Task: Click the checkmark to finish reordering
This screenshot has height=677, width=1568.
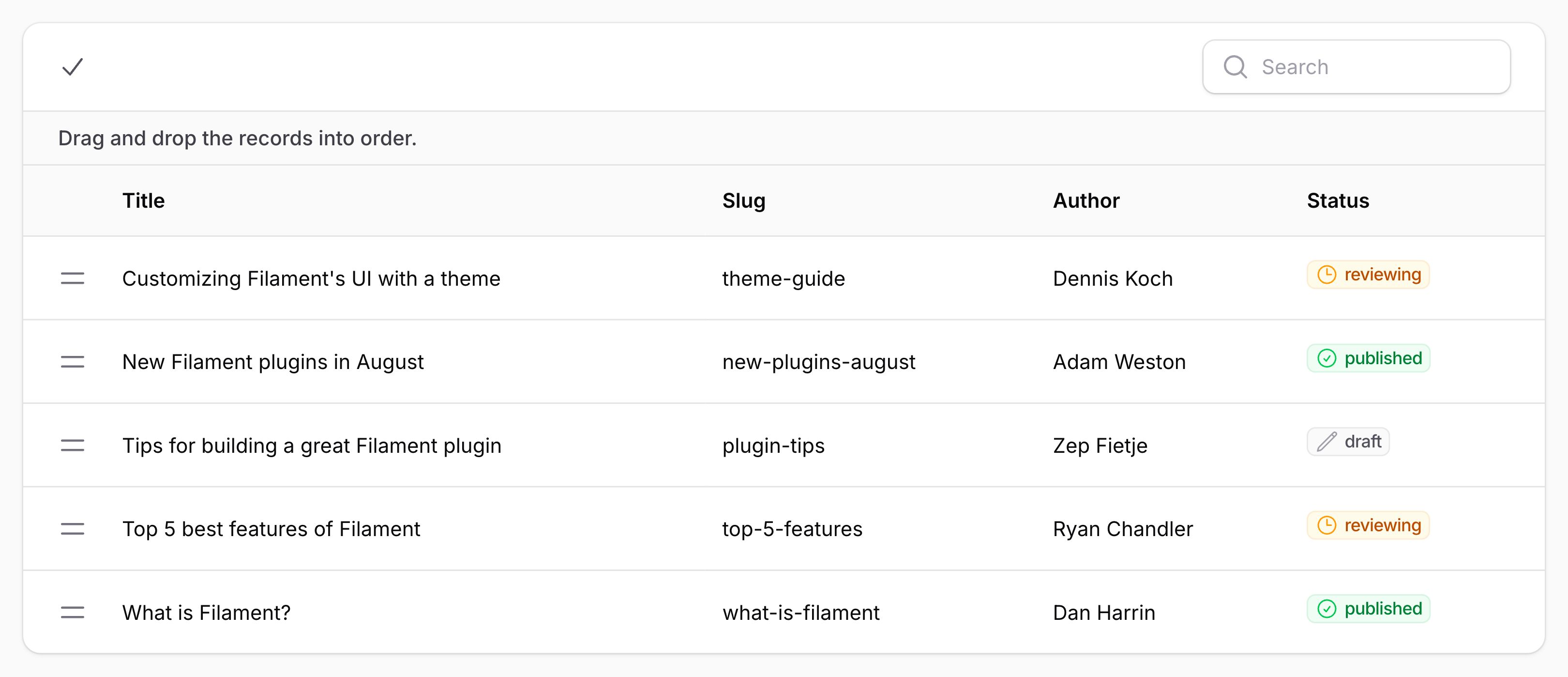Action: pyautogui.click(x=73, y=66)
